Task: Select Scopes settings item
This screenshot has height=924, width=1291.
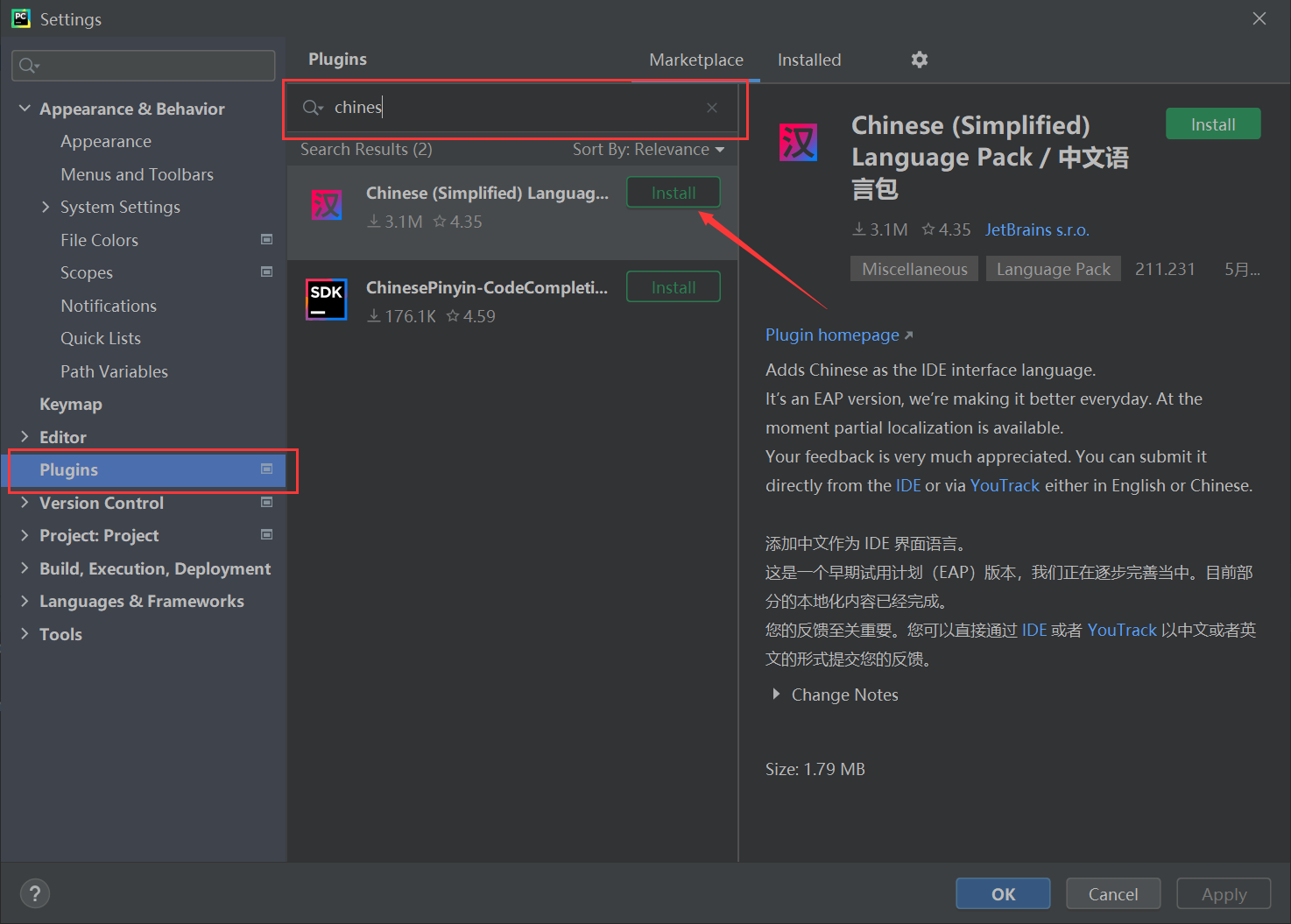Action: coord(87,272)
